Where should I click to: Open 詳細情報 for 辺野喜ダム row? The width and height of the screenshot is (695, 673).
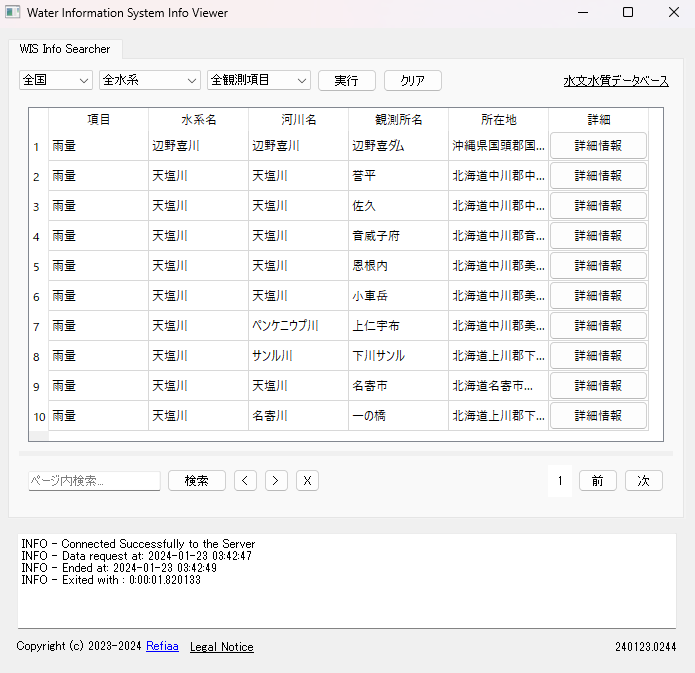click(x=598, y=146)
